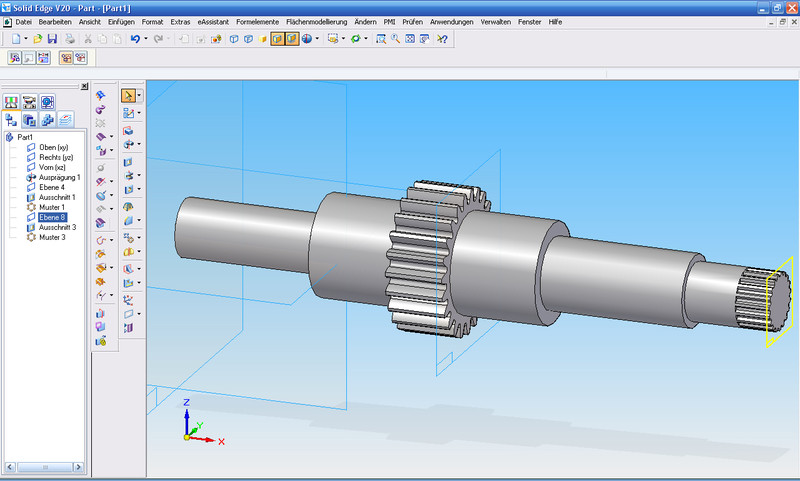Click the Undo arrow icon
800x481 pixels.
135,39
